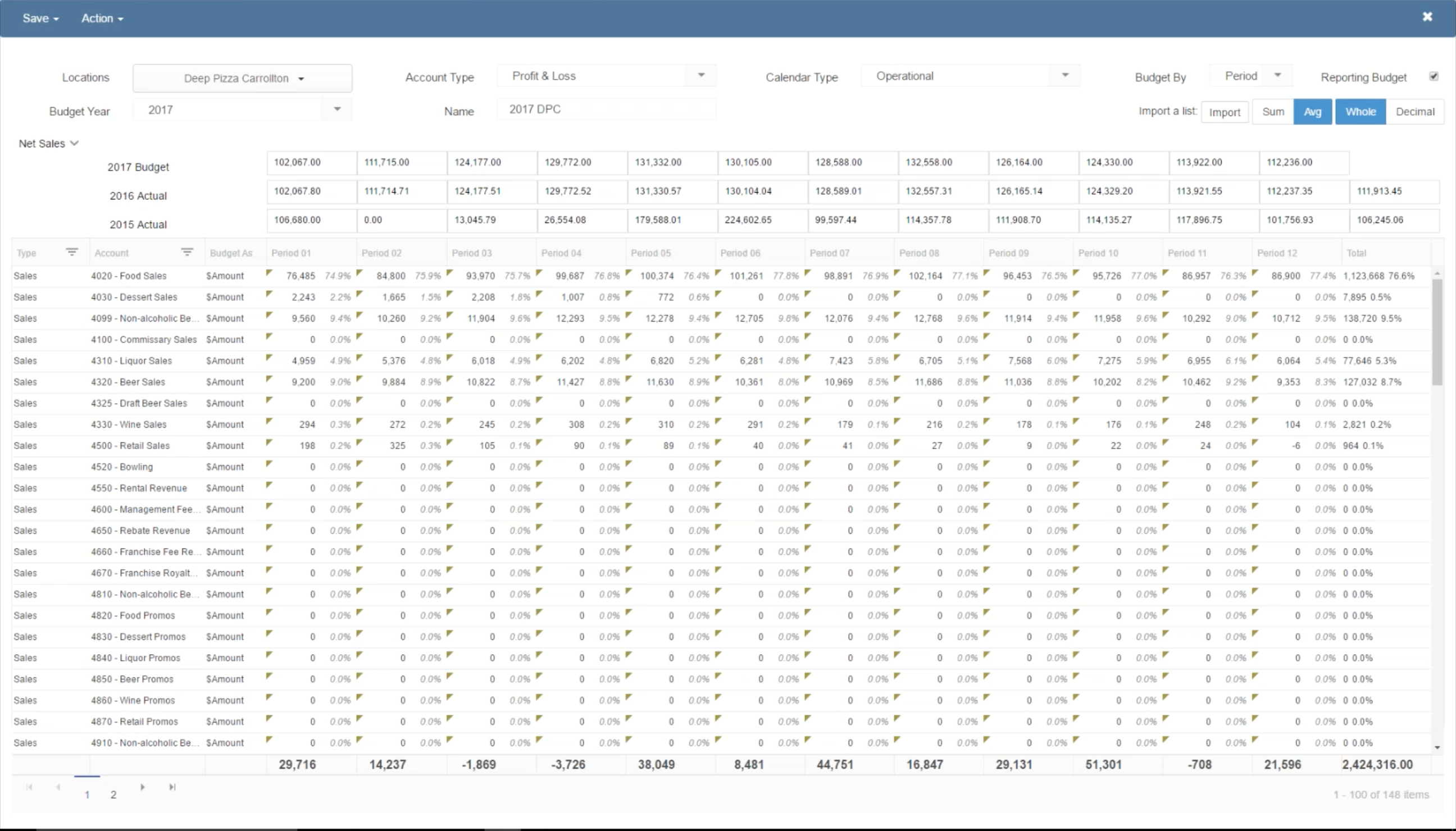Open the Save menu
The height and width of the screenshot is (831, 1456).
coord(40,19)
